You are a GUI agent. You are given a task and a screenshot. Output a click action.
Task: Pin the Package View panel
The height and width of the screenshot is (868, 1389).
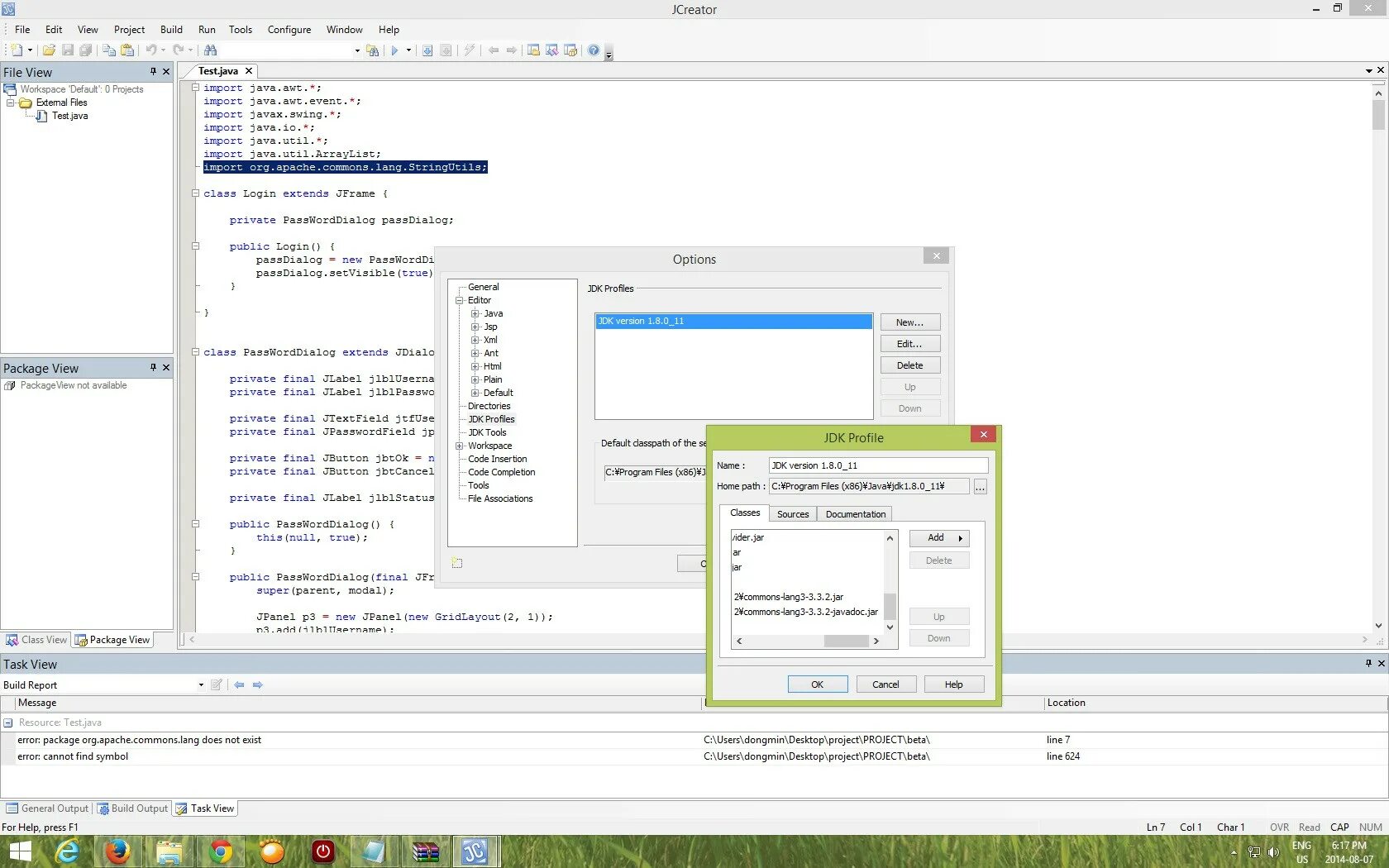pyautogui.click(x=153, y=368)
